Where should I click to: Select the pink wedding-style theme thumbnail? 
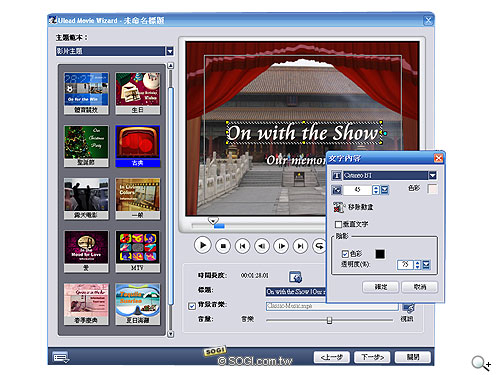(86, 304)
